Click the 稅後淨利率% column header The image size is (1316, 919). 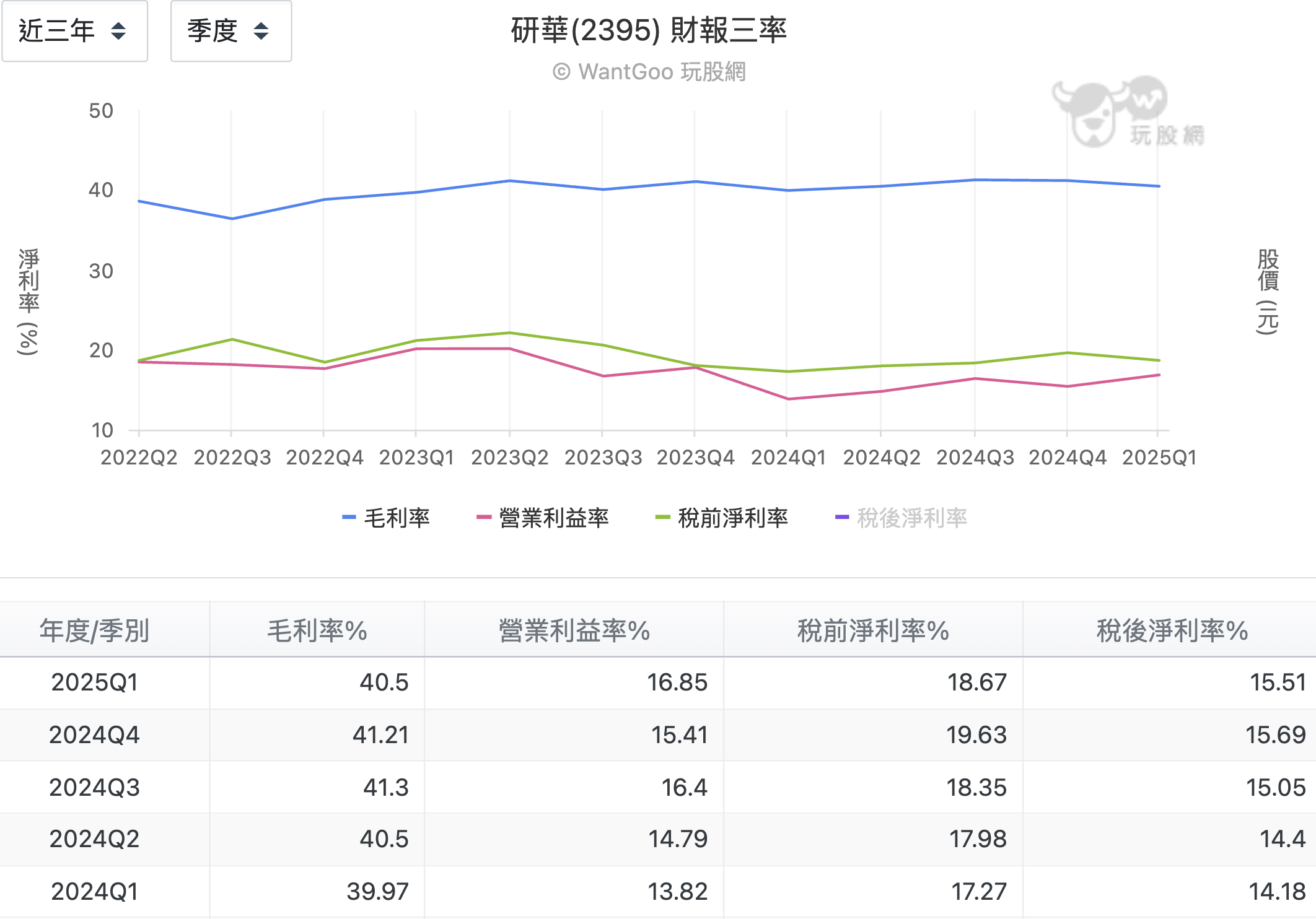coord(1172,630)
